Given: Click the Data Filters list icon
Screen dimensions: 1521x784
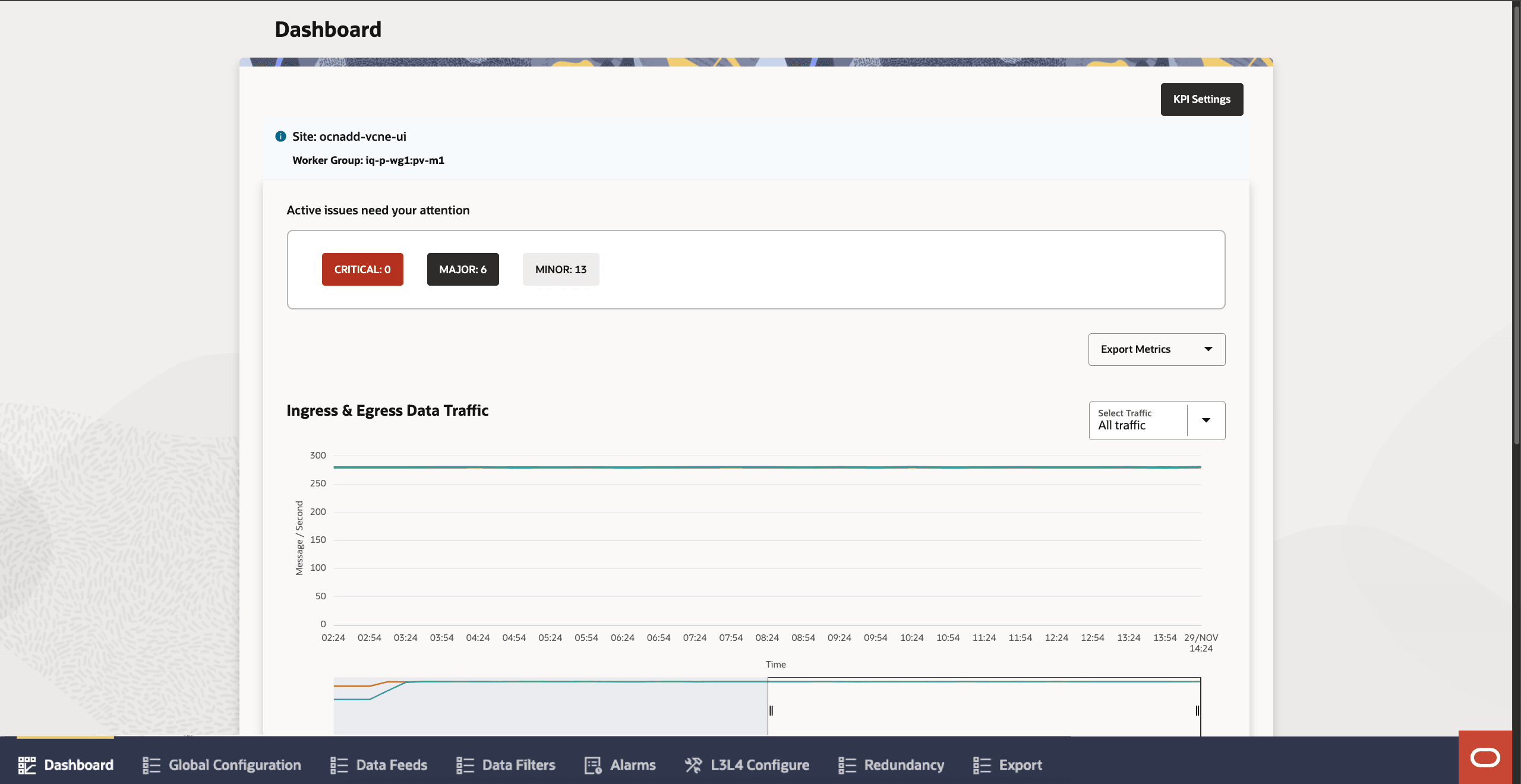Looking at the screenshot, I should tap(465, 765).
